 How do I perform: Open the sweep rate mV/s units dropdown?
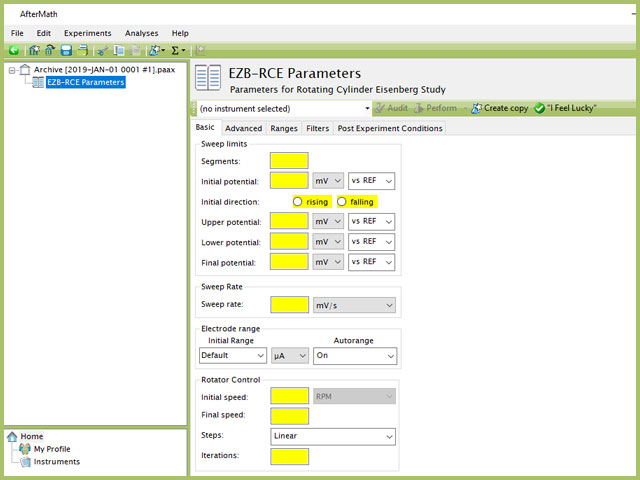pyautogui.click(x=354, y=305)
